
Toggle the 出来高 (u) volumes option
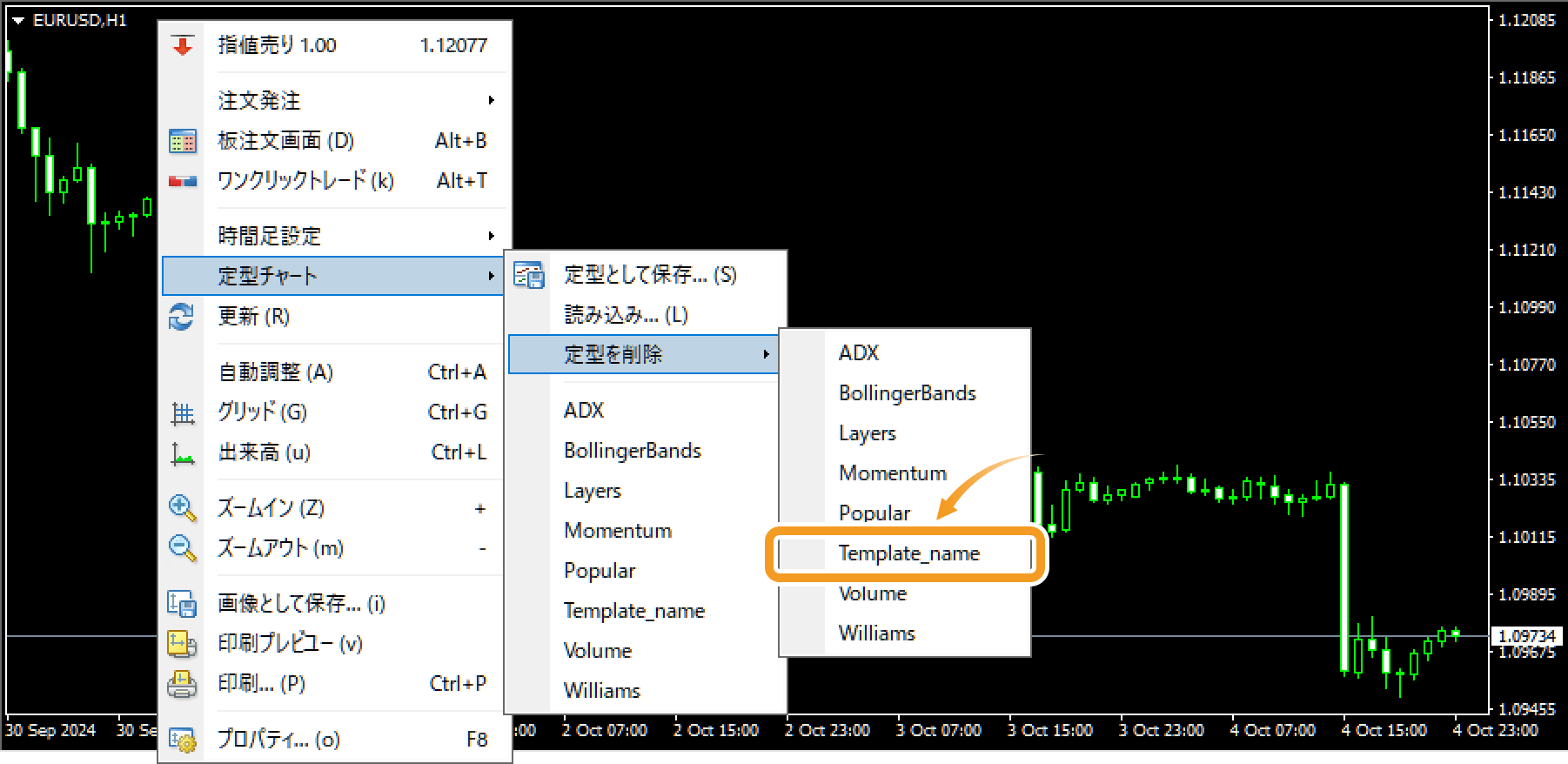(264, 452)
